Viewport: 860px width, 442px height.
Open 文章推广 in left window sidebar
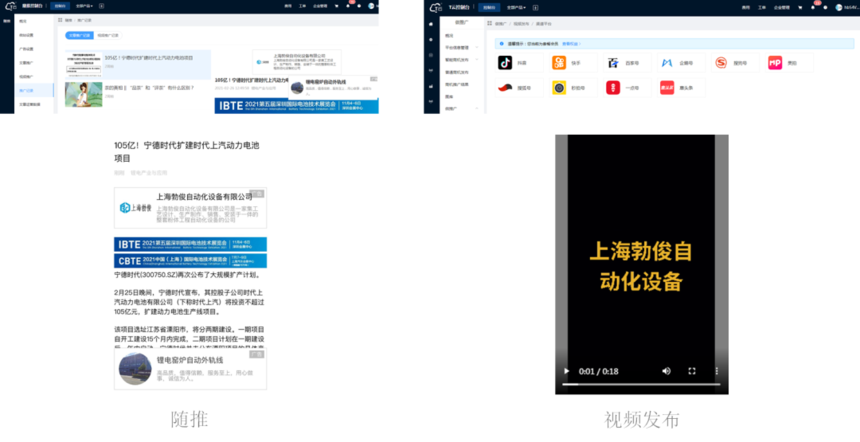(x=26, y=63)
